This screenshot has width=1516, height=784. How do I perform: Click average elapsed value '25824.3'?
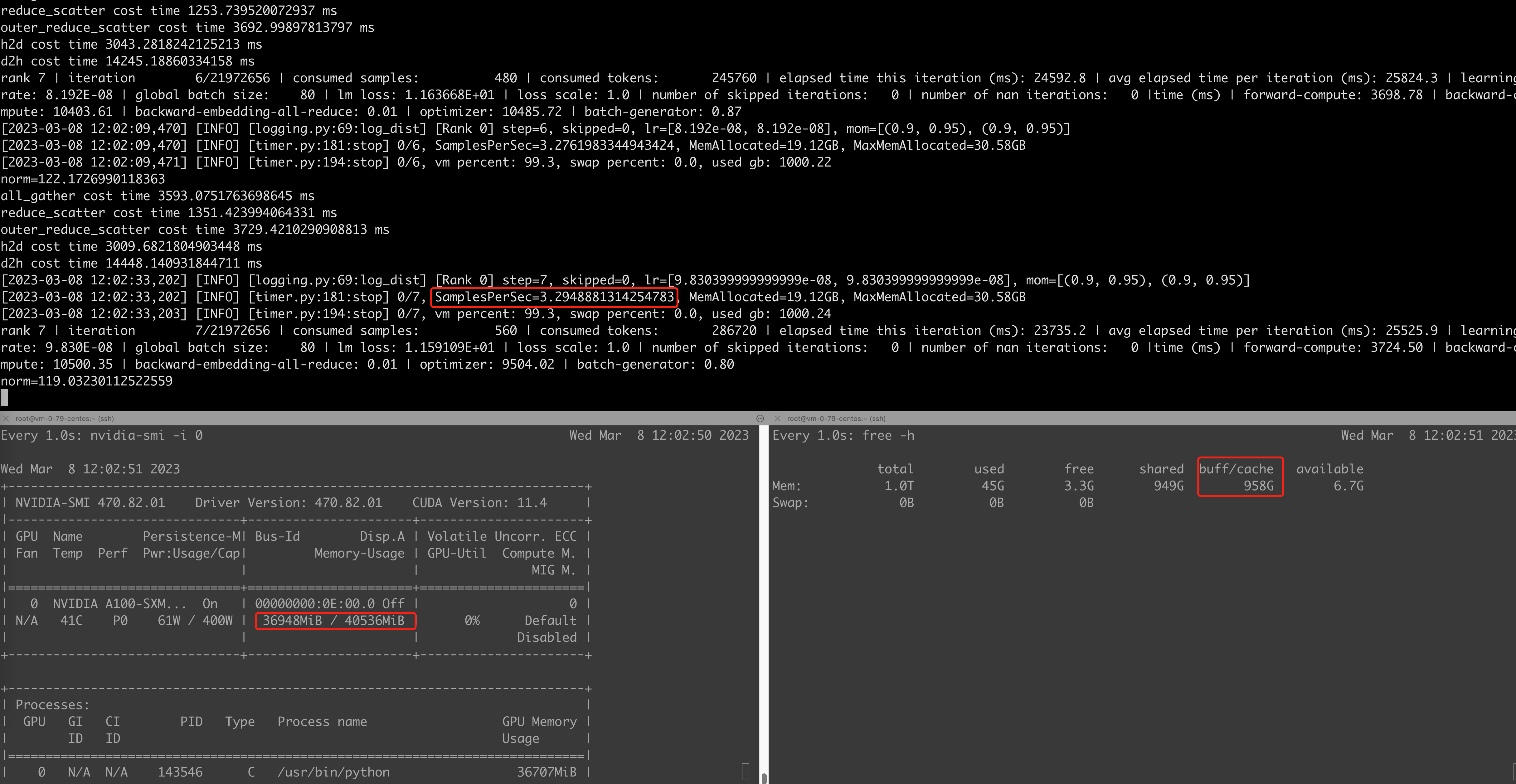(x=1411, y=78)
